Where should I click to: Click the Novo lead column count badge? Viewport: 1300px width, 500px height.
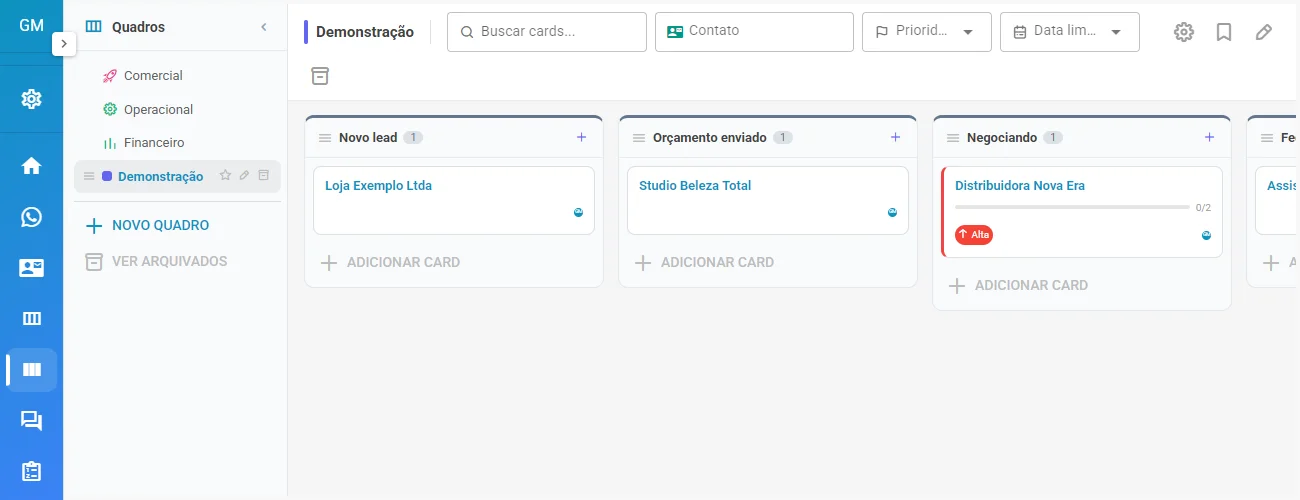pyautogui.click(x=414, y=138)
